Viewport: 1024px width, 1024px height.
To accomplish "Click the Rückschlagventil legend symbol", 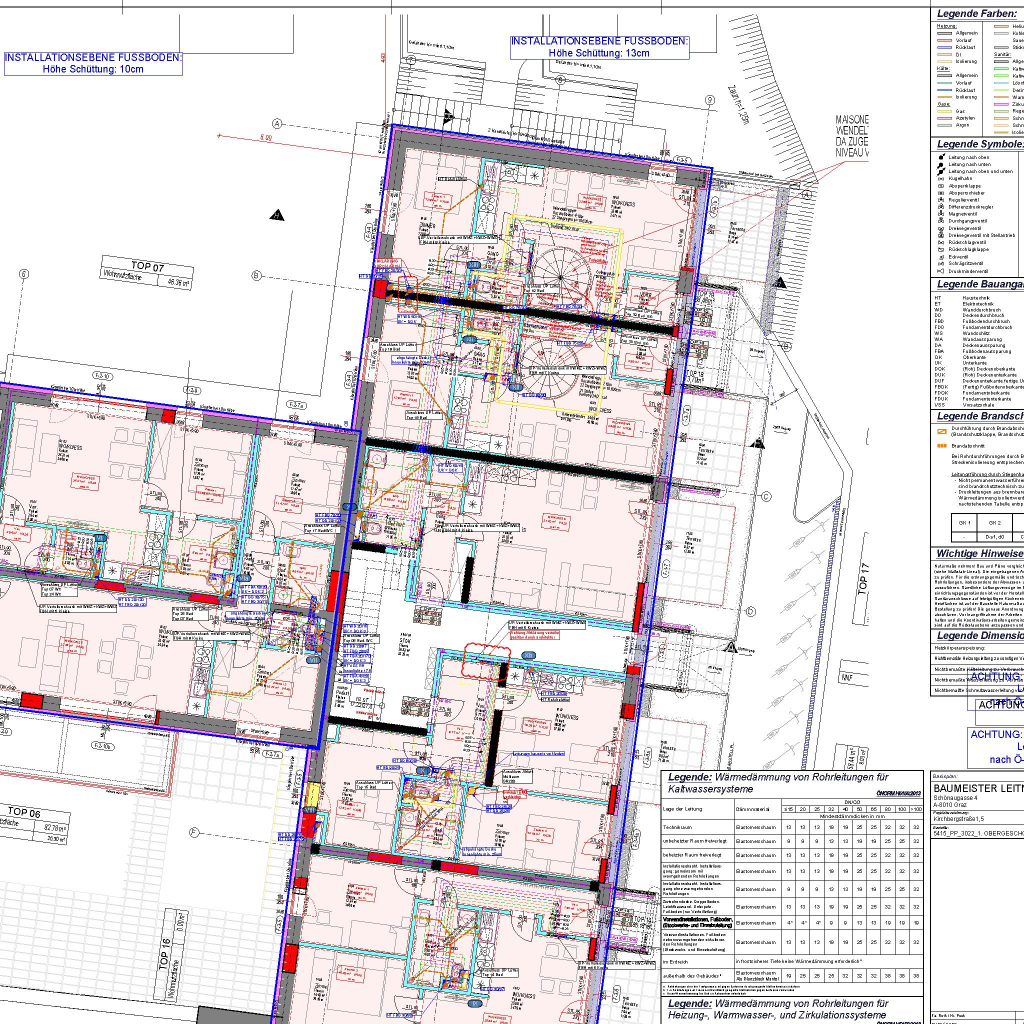I will [941, 242].
